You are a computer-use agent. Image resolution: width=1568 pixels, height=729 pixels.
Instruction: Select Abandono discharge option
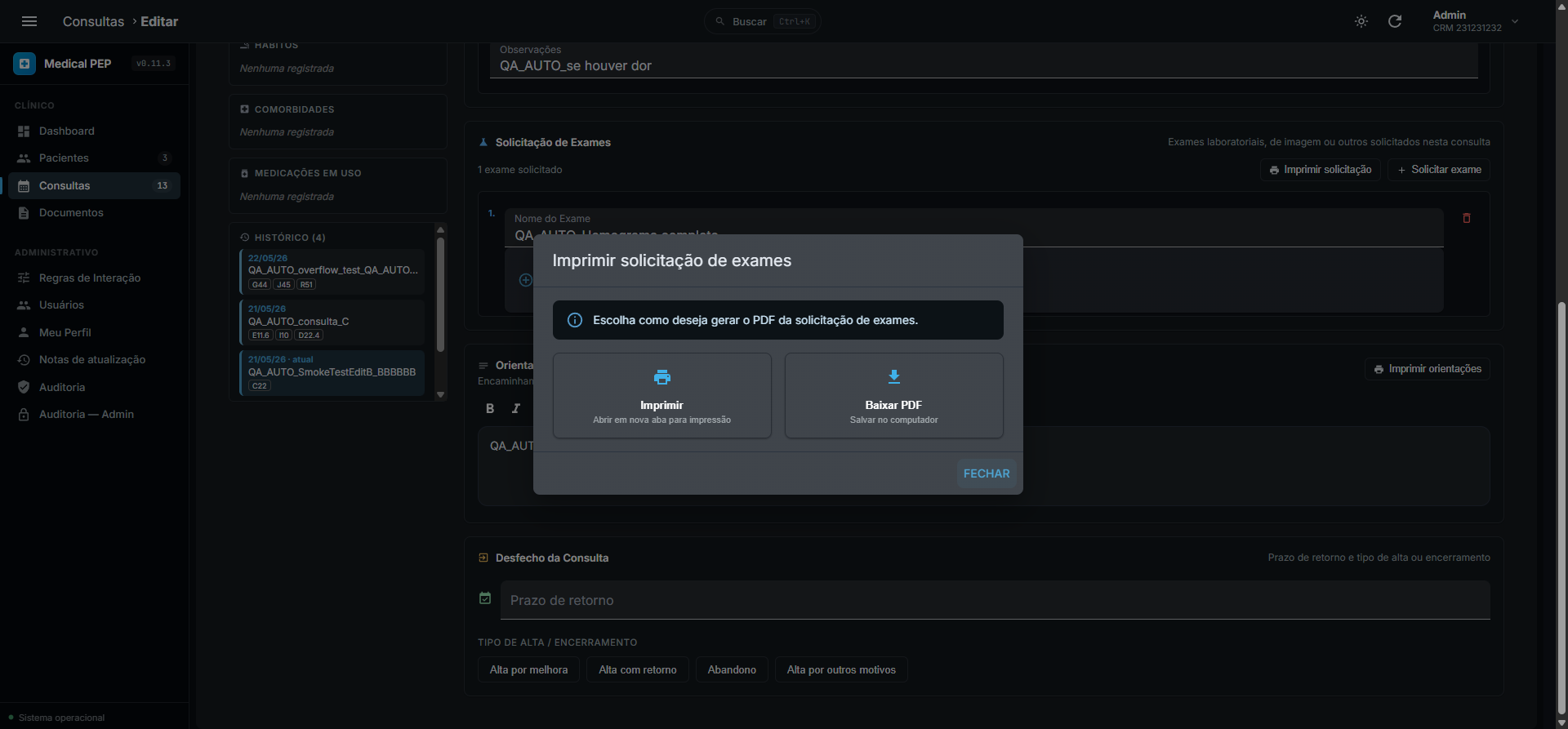pyautogui.click(x=732, y=670)
